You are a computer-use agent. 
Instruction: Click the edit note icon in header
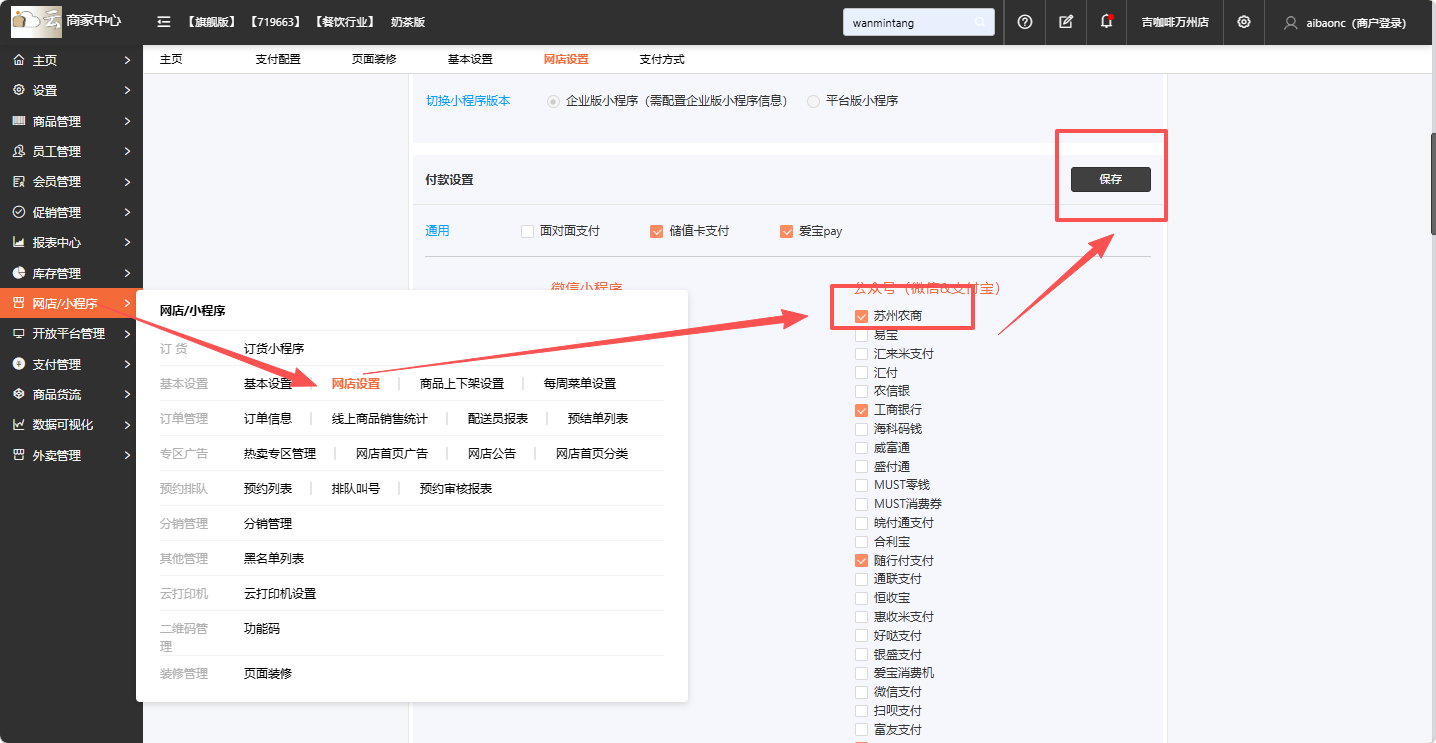[x=1066, y=22]
